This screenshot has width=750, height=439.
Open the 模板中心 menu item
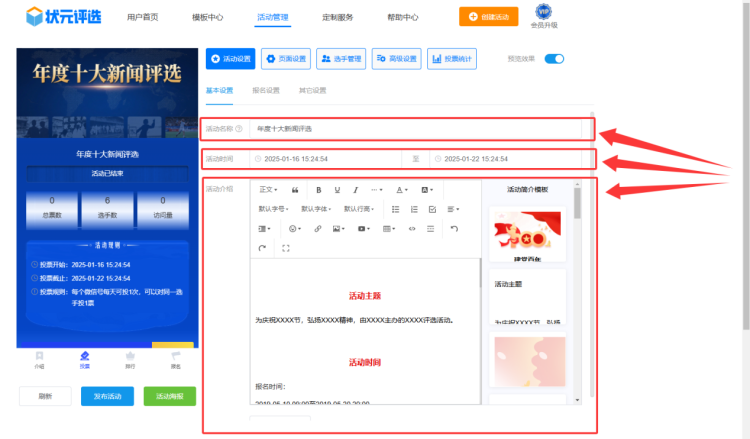point(207,17)
